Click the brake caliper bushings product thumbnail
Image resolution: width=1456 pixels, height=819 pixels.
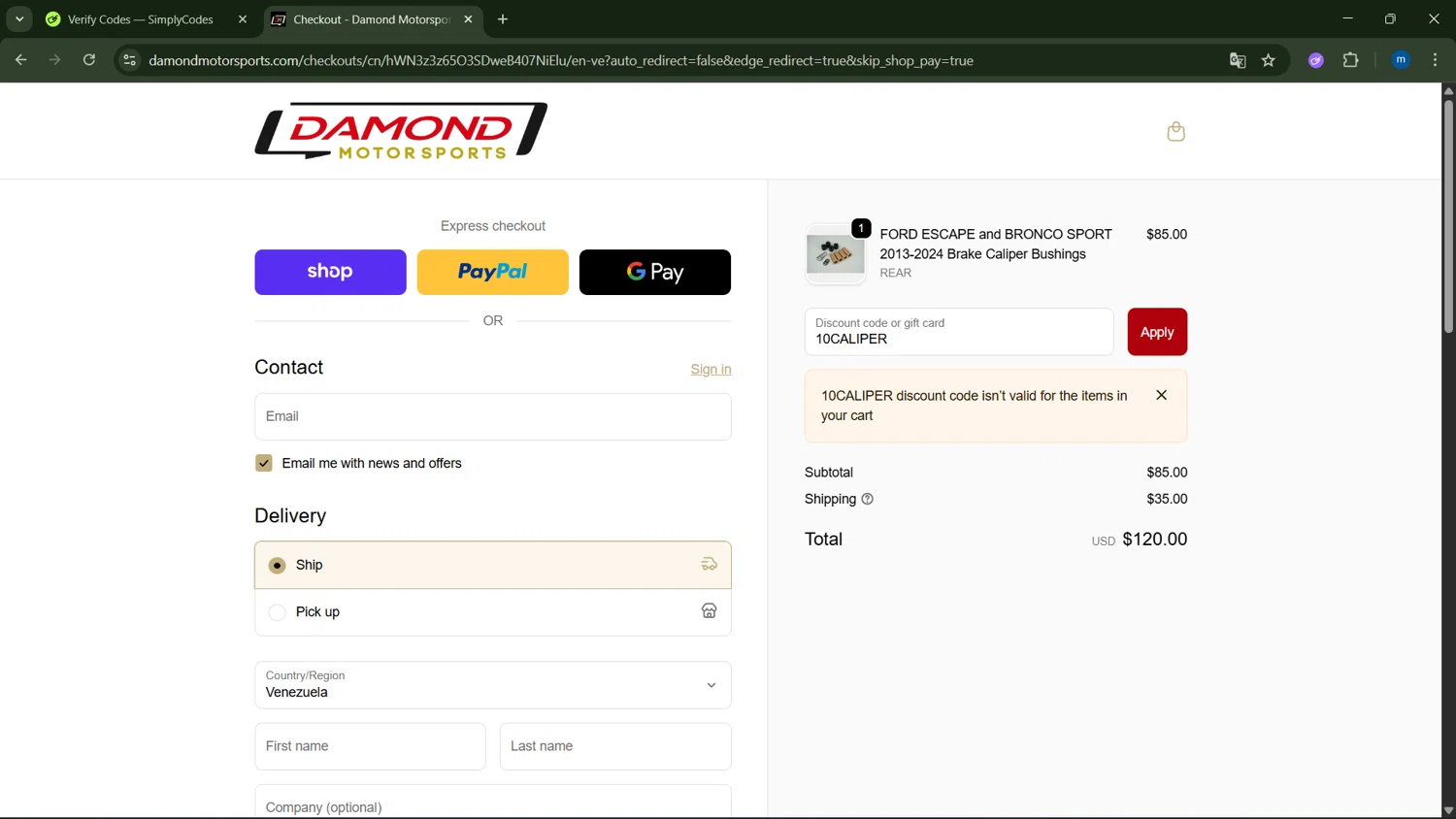[x=835, y=254]
